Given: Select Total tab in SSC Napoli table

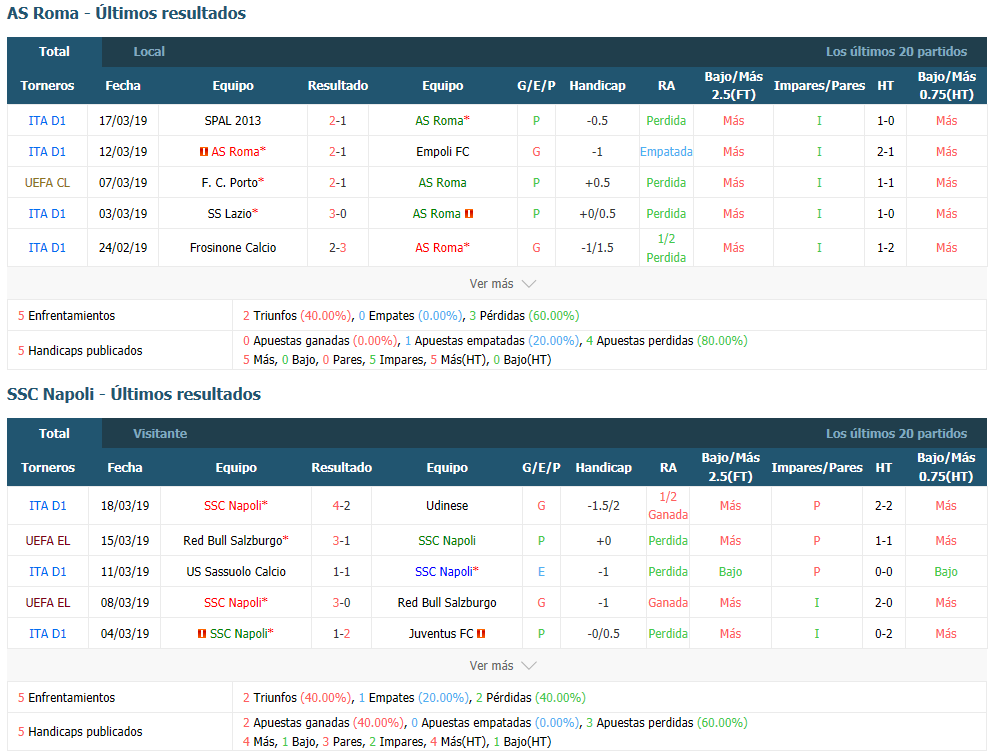Looking at the screenshot, I should pyautogui.click(x=54, y=434).
